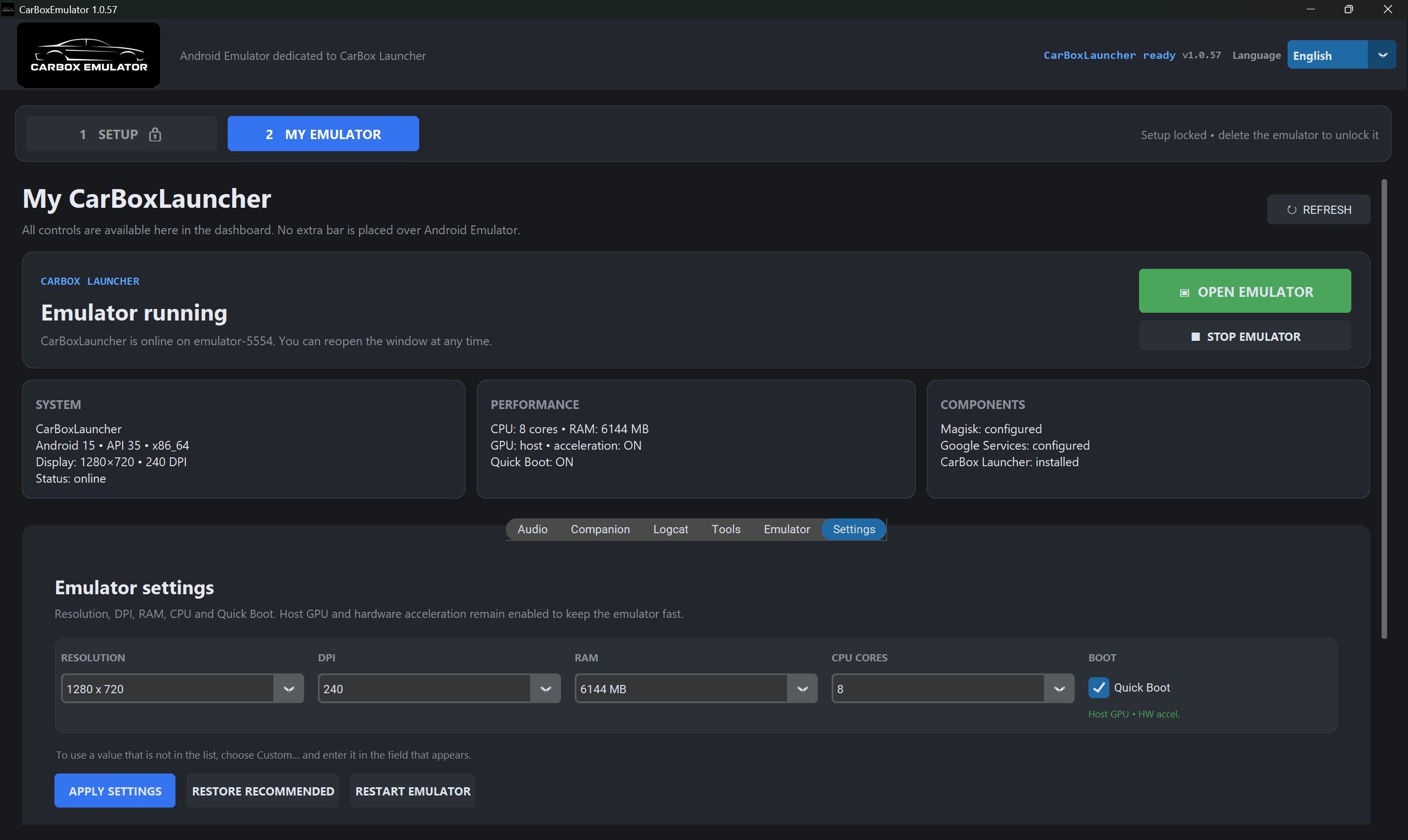
Task: Switch to the Emulator tab
Action: 787,529
